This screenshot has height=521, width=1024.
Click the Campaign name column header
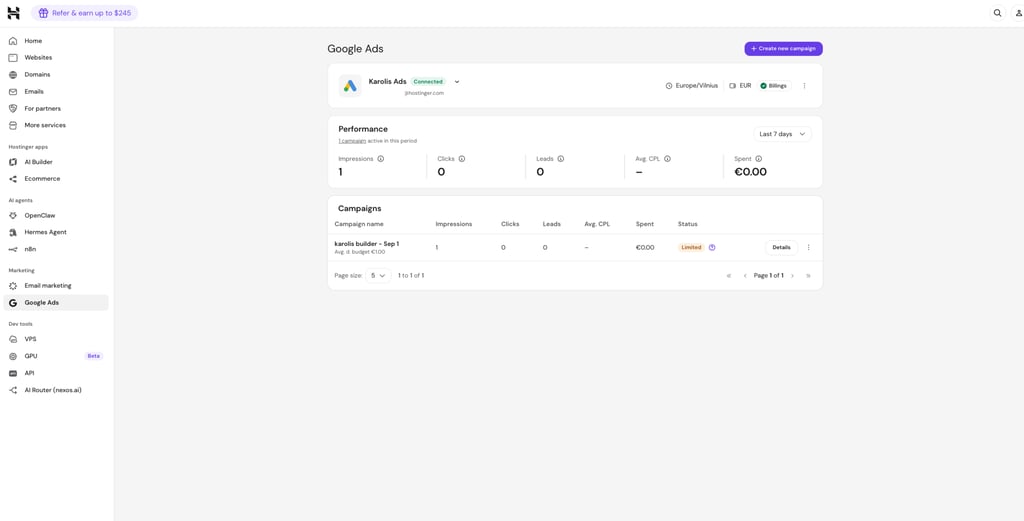tap(359, 224)
